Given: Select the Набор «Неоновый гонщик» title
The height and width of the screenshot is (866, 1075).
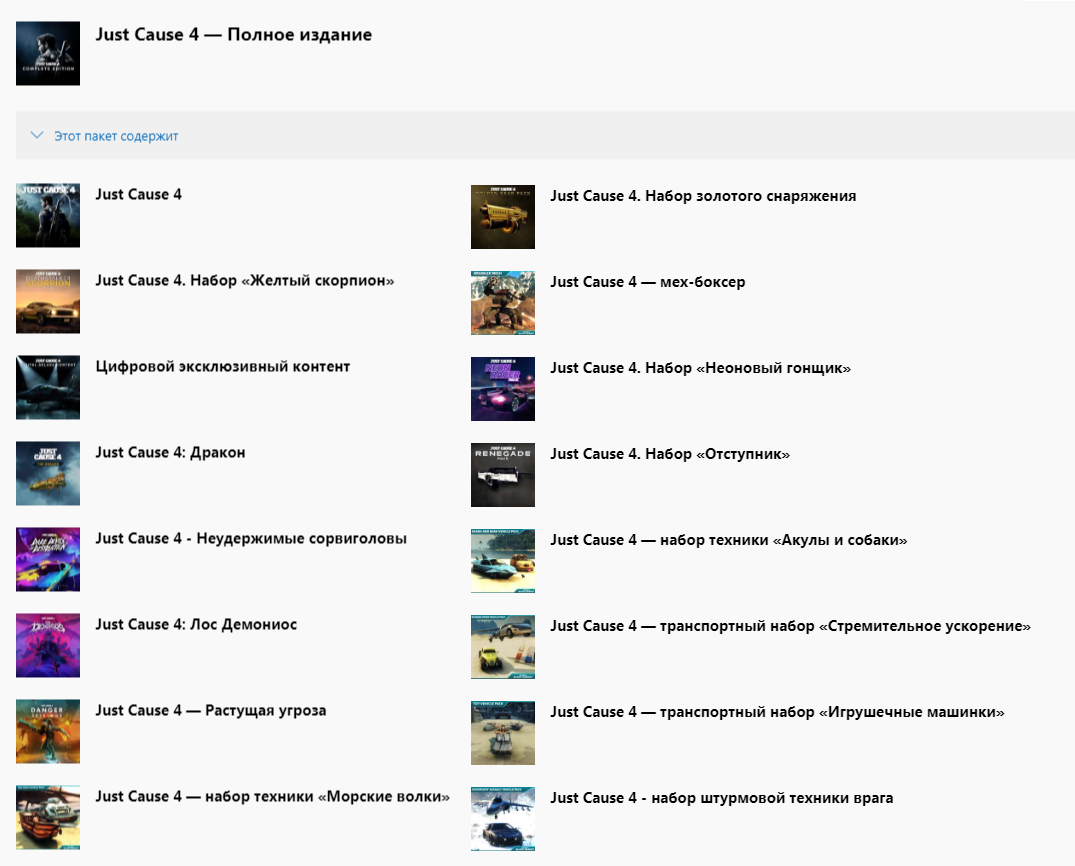Looking at the screenshot, I should pos(700,368).
